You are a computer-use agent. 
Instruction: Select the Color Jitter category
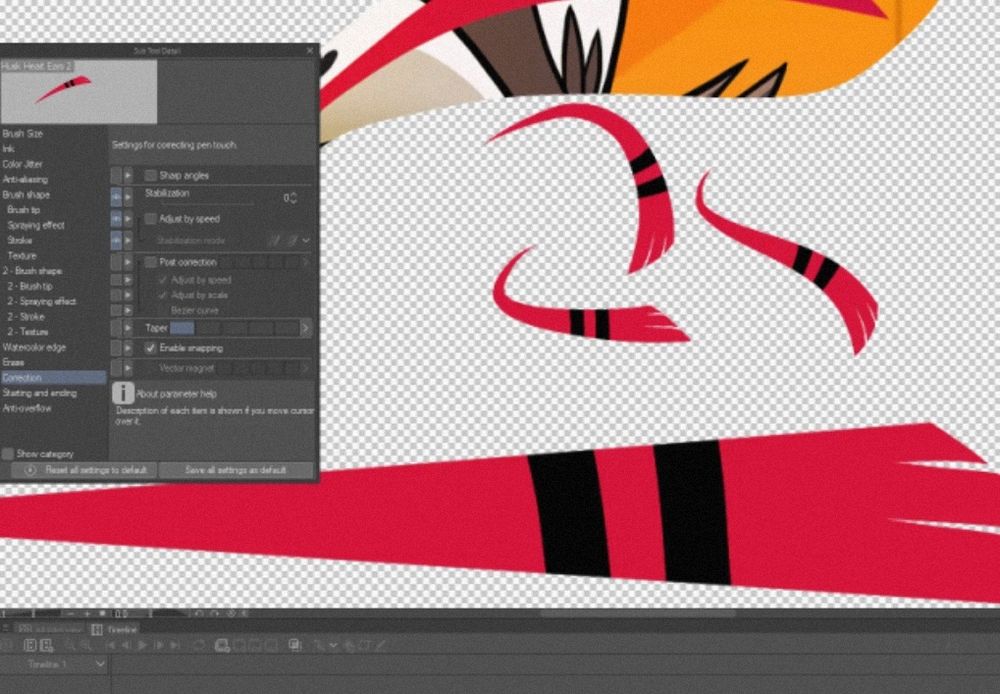click(x=22, y=164)
